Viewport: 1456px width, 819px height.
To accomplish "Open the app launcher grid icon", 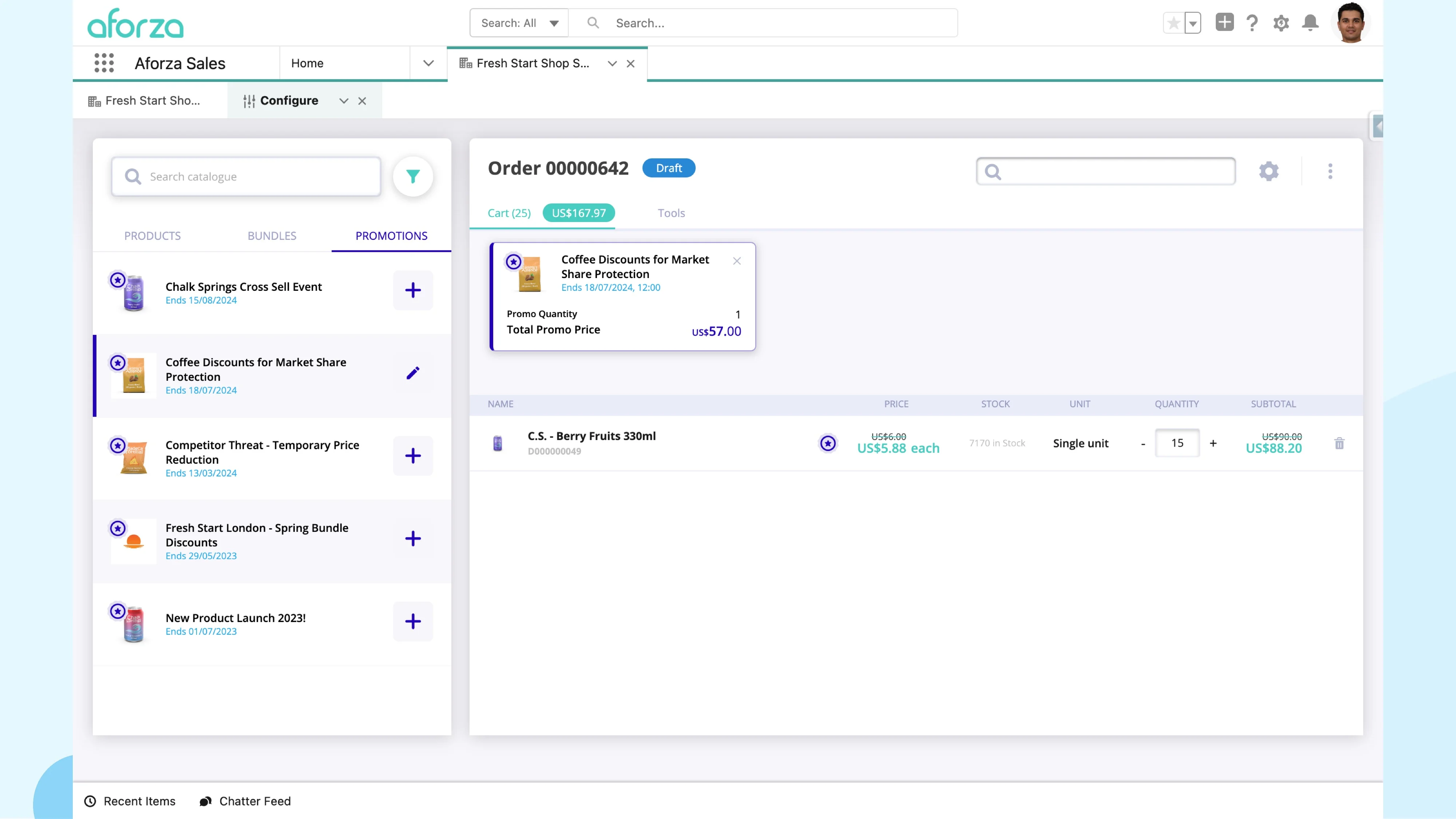I will coord(104,63).
